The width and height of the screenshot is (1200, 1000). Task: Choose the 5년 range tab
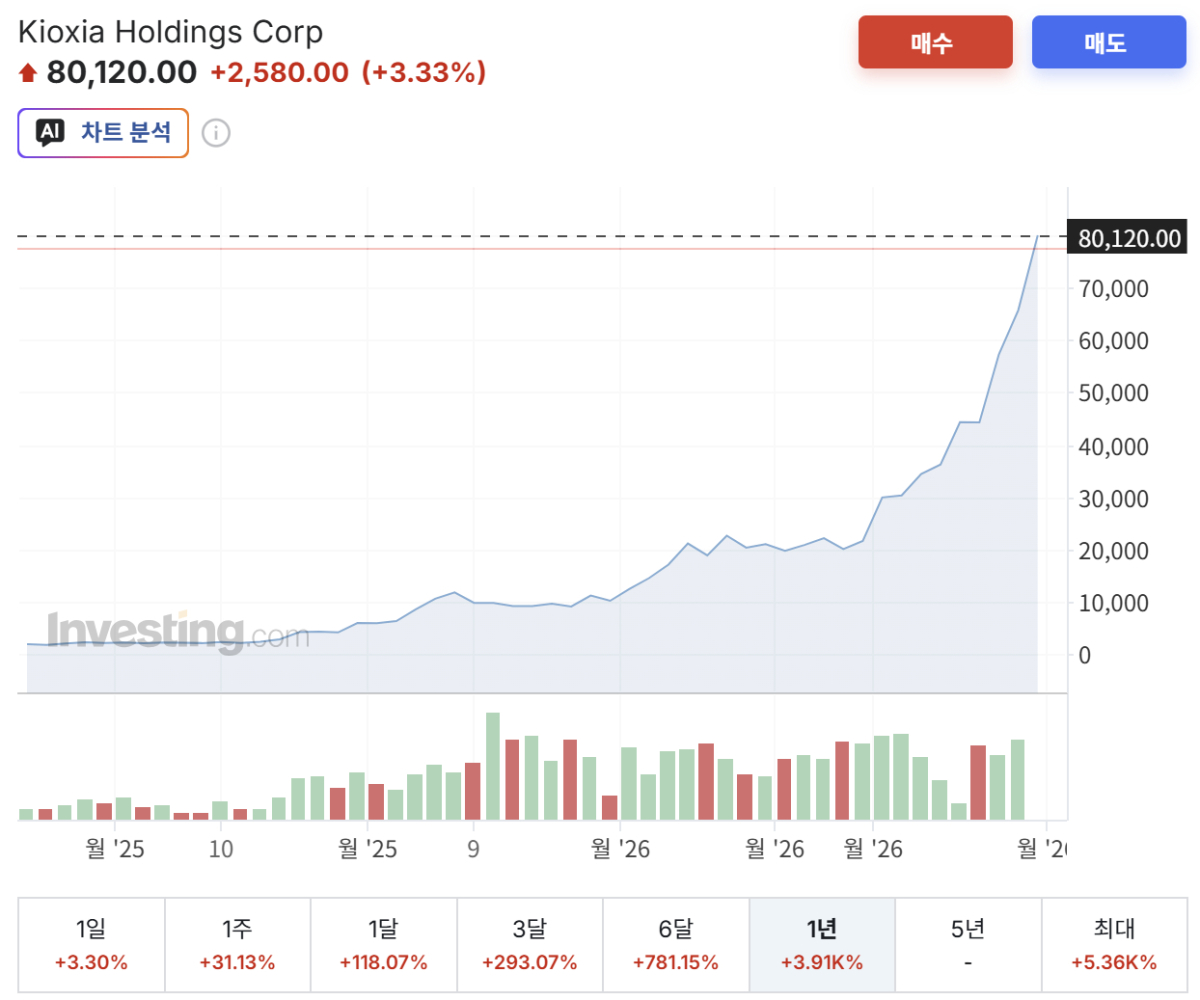click(x=968, y=945)
